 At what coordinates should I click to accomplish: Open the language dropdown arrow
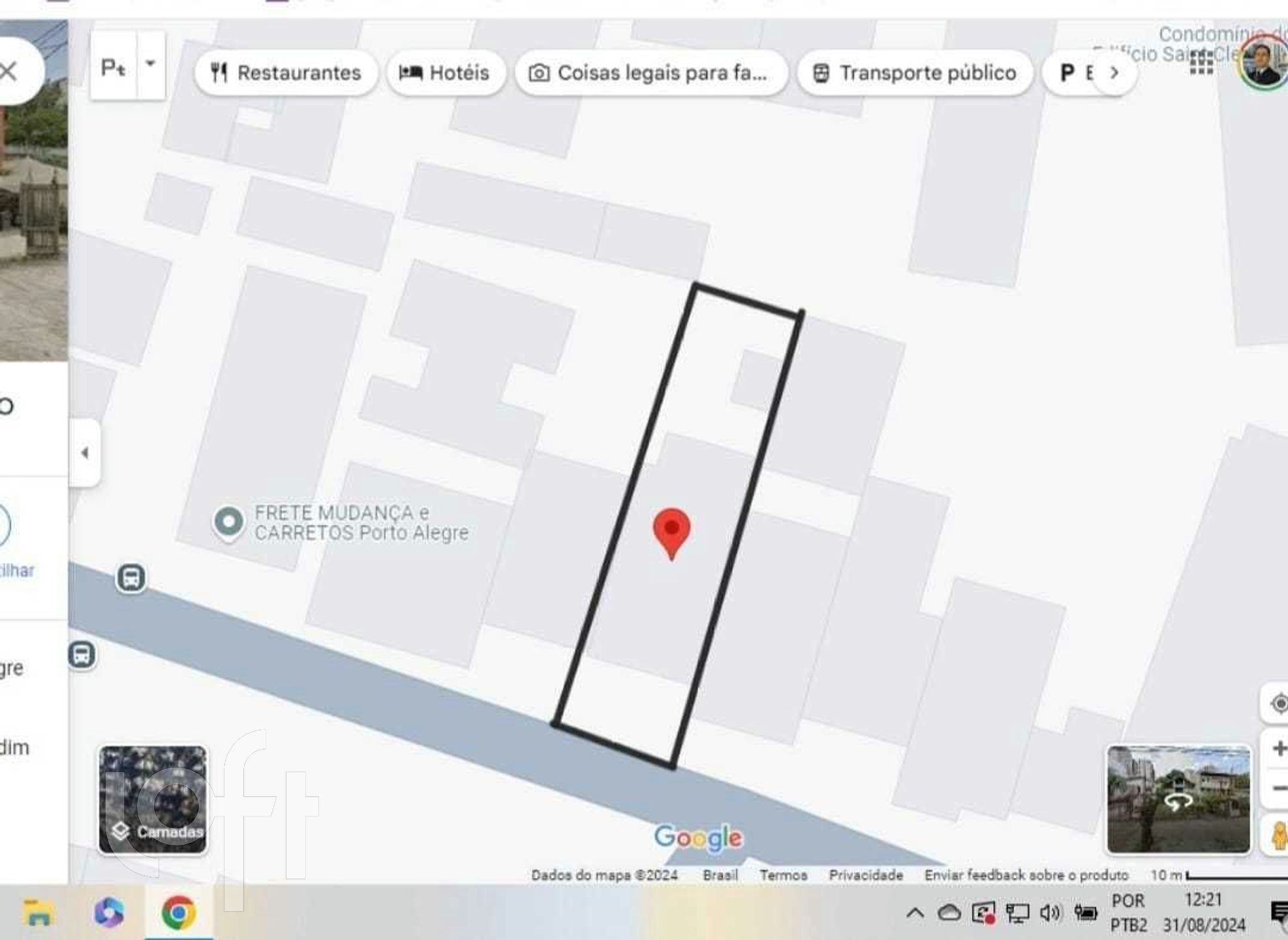pos(151,64)
